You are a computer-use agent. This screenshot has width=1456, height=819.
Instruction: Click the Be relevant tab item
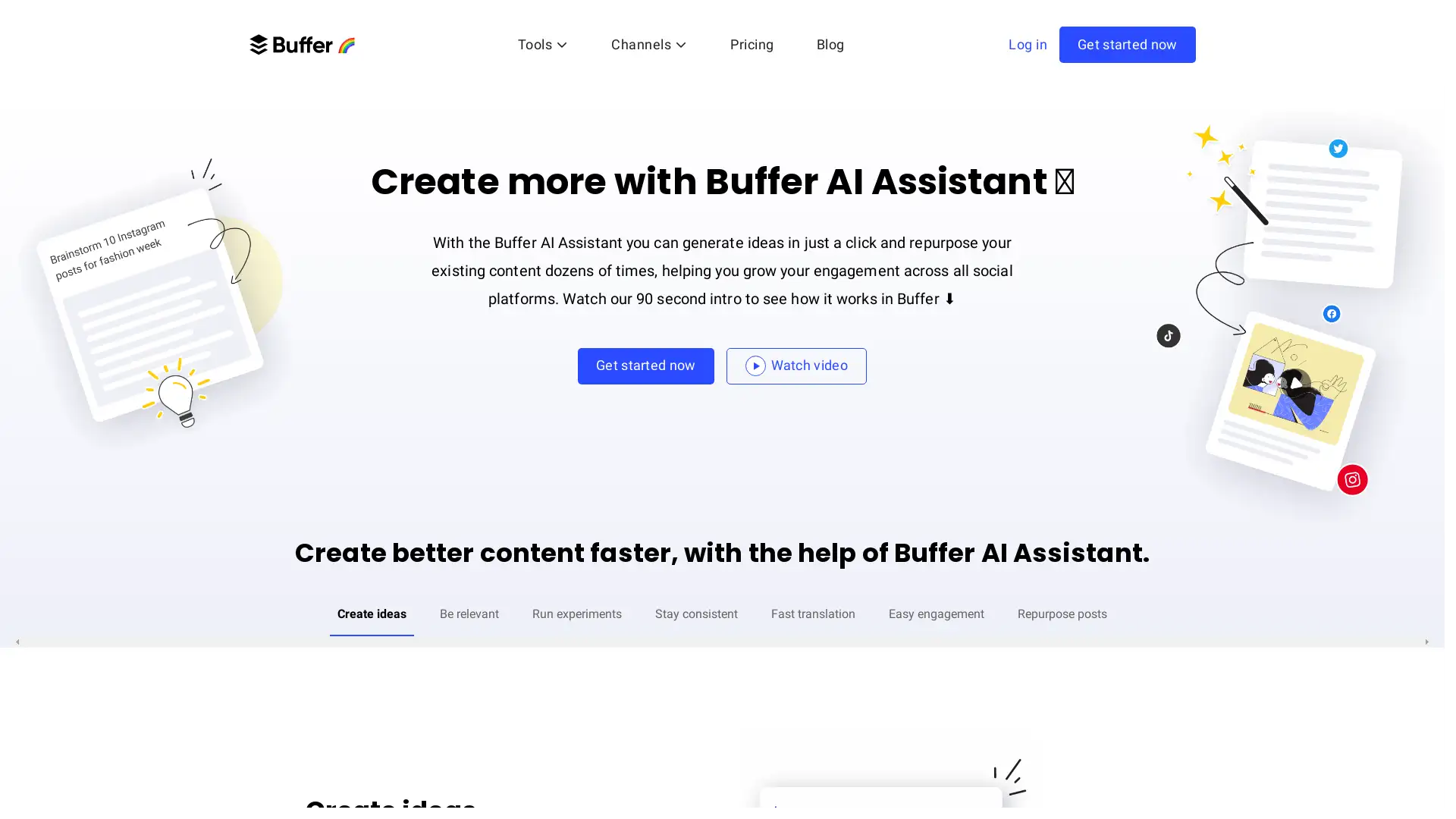pyautogui.click(x=469, y=614)
